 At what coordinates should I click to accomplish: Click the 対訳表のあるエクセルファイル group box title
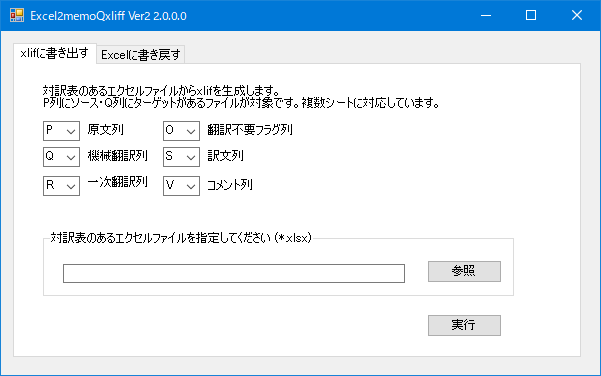point(181,238)
